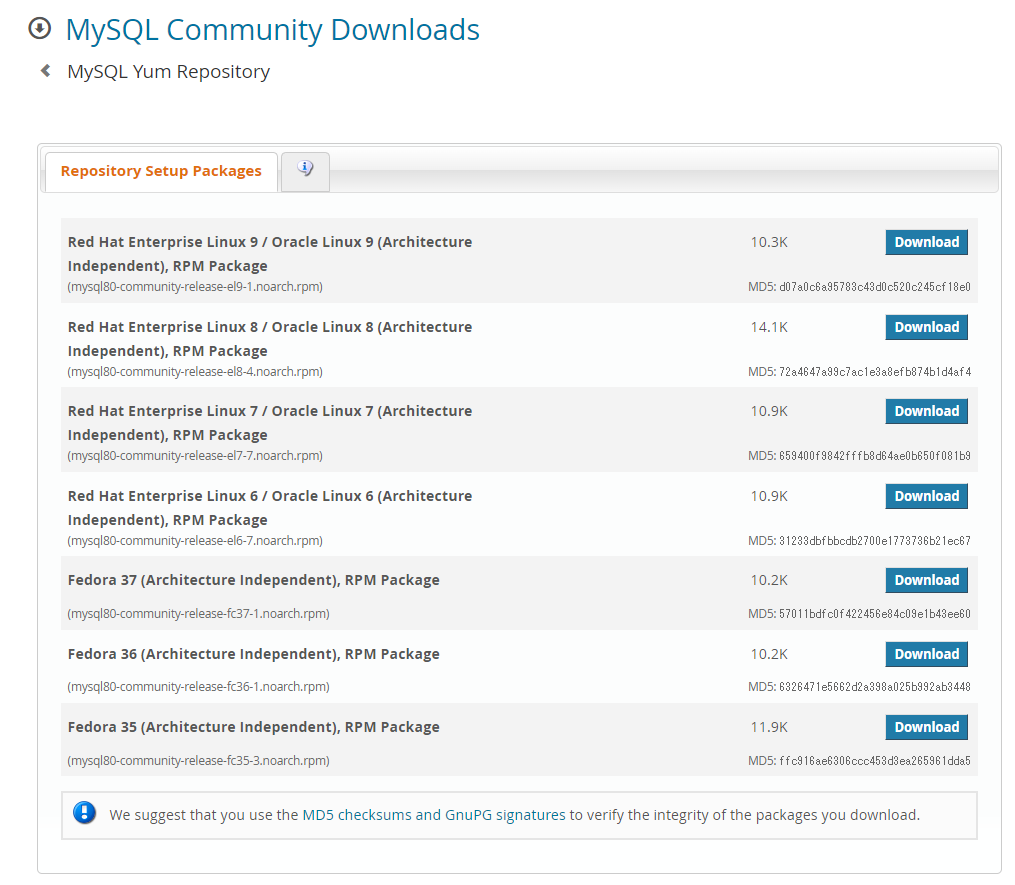The image size is (1015, 885).
Task: Click the 10.3K file size value
Action: click(x=769, y=242)
